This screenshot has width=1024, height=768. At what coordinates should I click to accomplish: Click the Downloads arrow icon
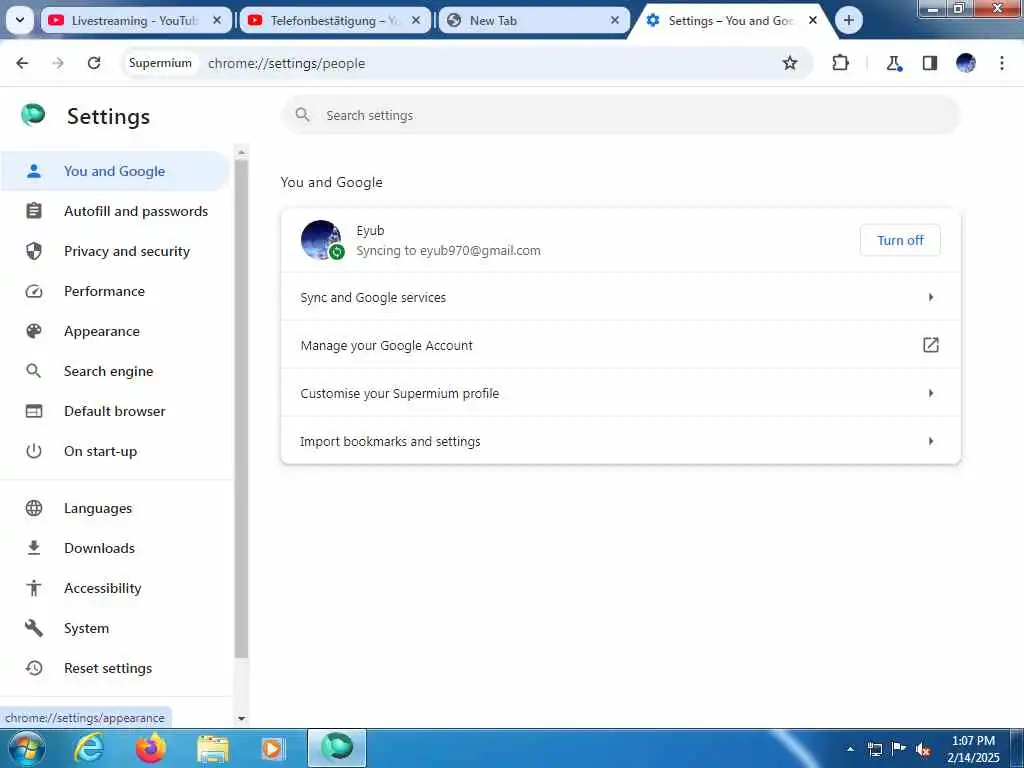click(33, 548)
